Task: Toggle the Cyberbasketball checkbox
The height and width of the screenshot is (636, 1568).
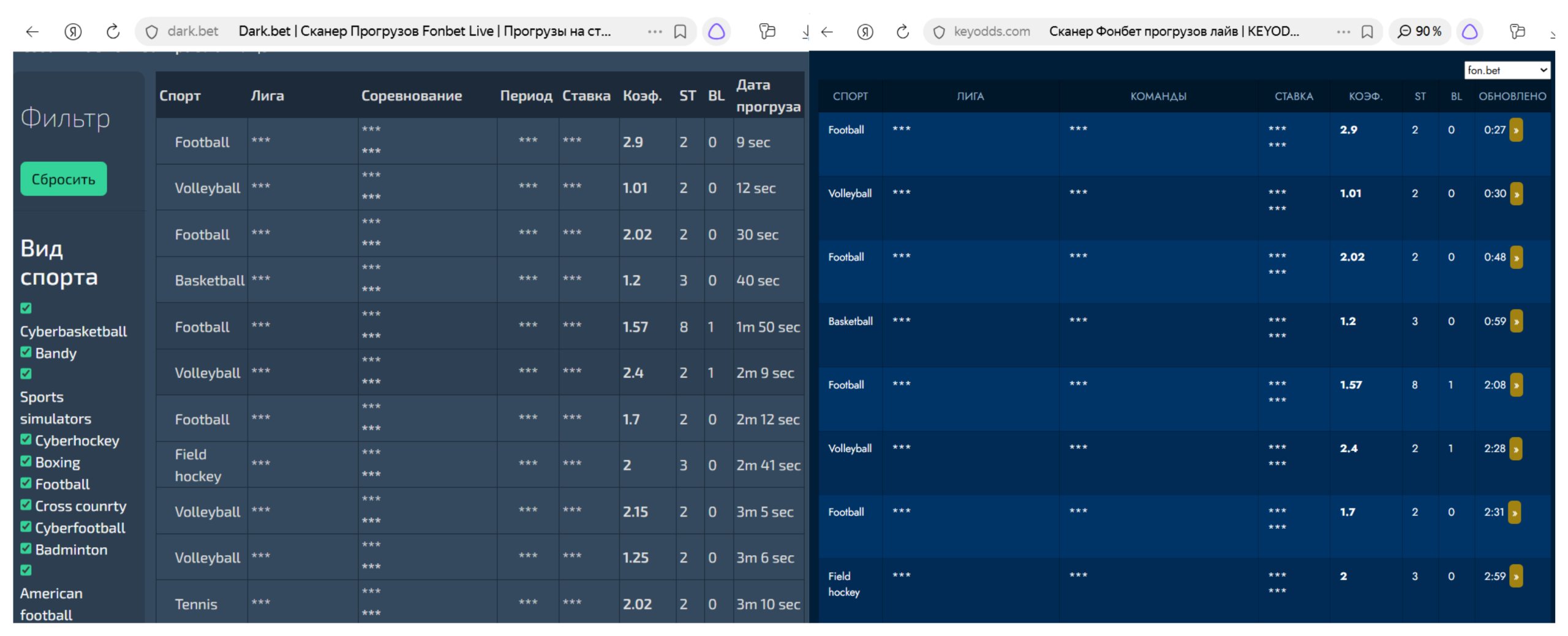Action: pyautogui.click(x=26, y=308)
